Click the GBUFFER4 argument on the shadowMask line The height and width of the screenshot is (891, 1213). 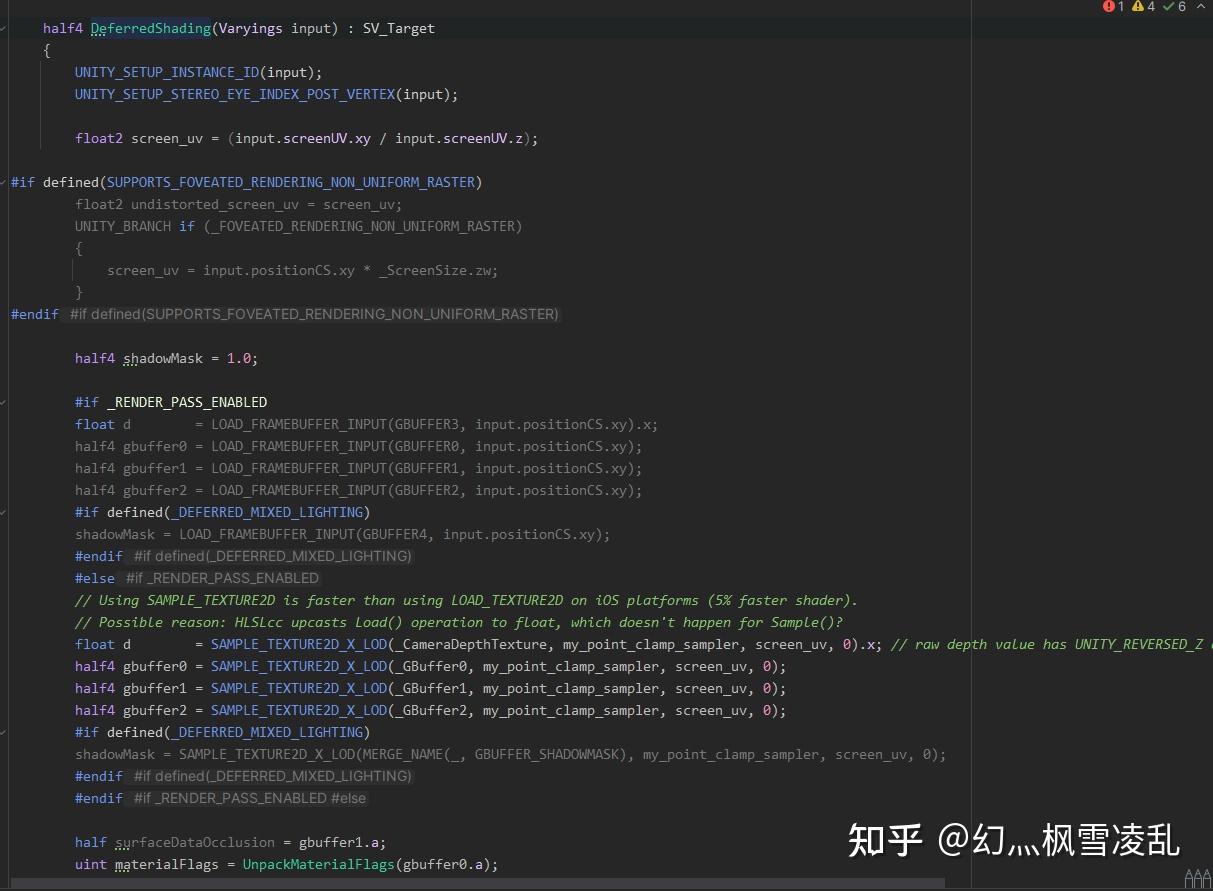(x=395, y=534)
